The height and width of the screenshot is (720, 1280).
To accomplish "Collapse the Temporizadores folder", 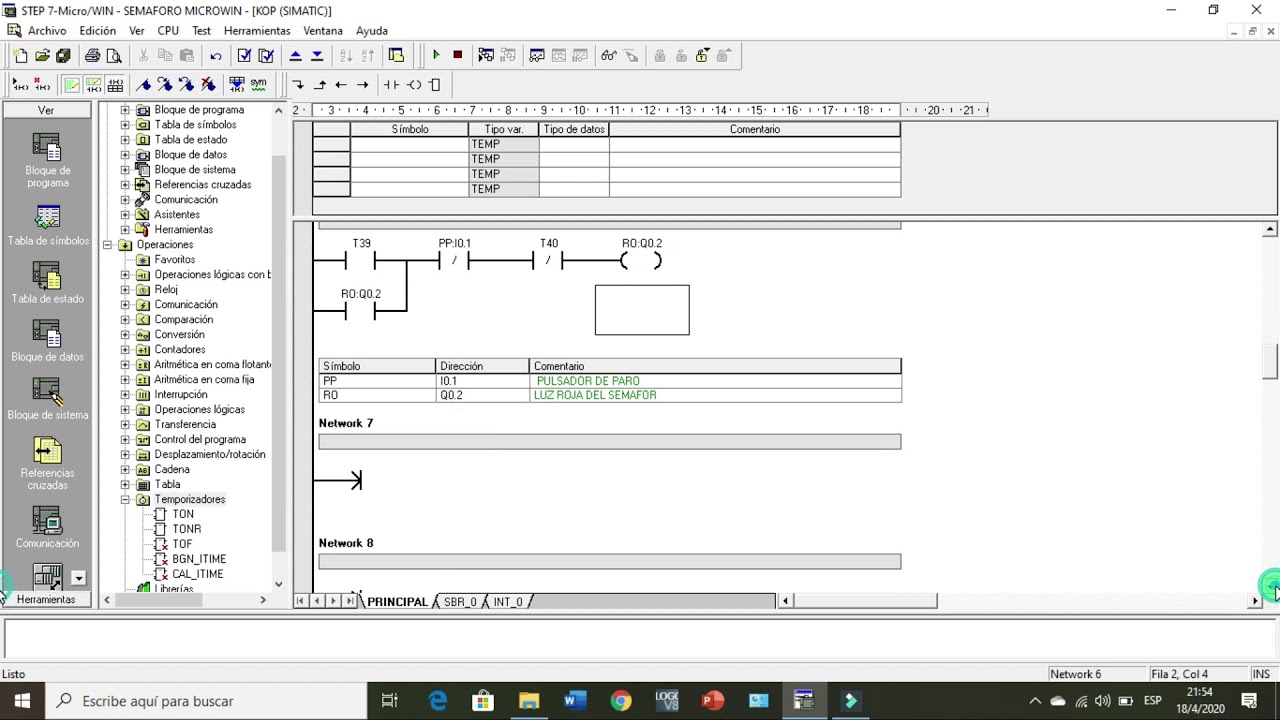I will [125, 500].
